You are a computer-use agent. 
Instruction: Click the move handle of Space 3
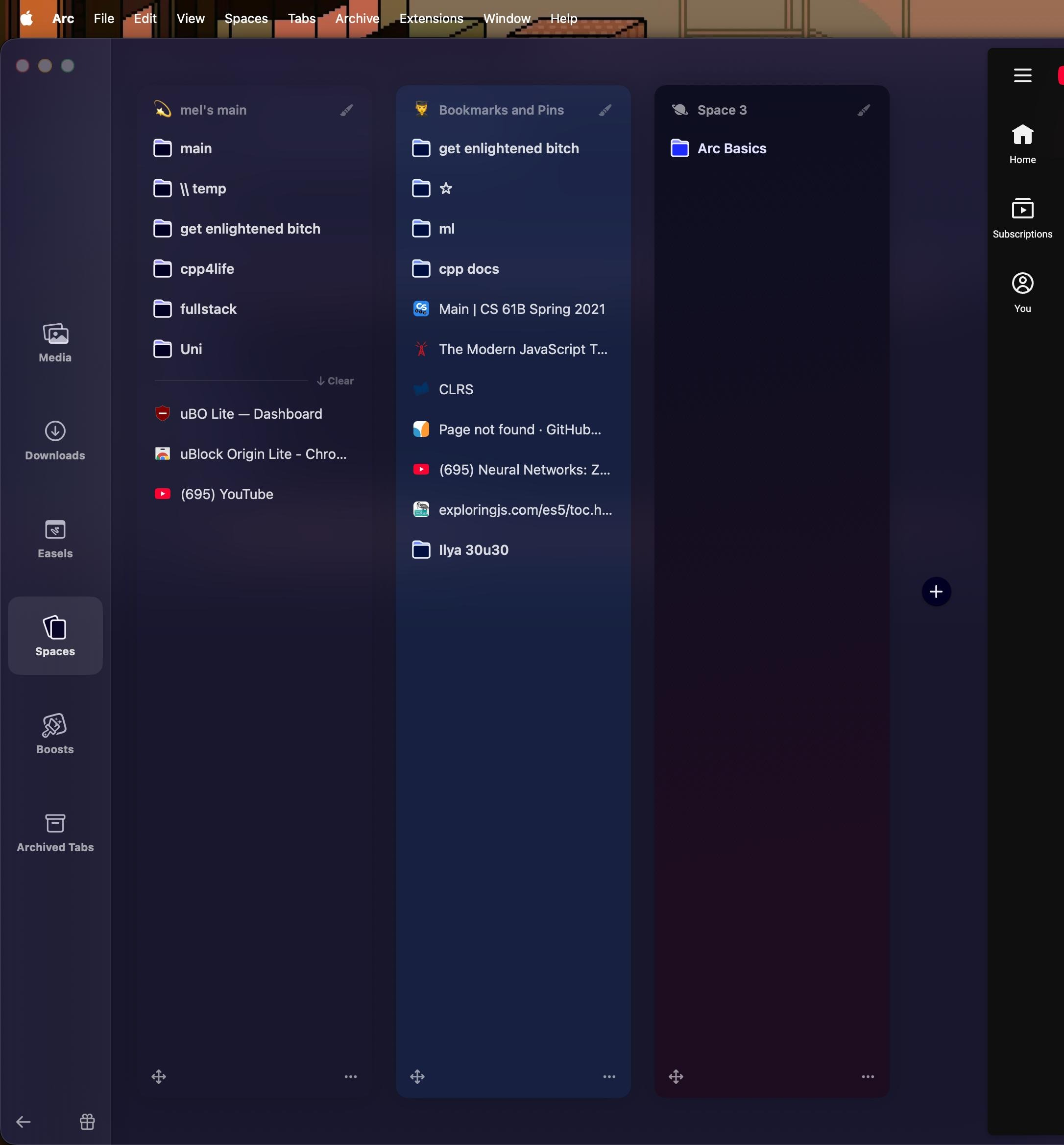(676, 1076)
